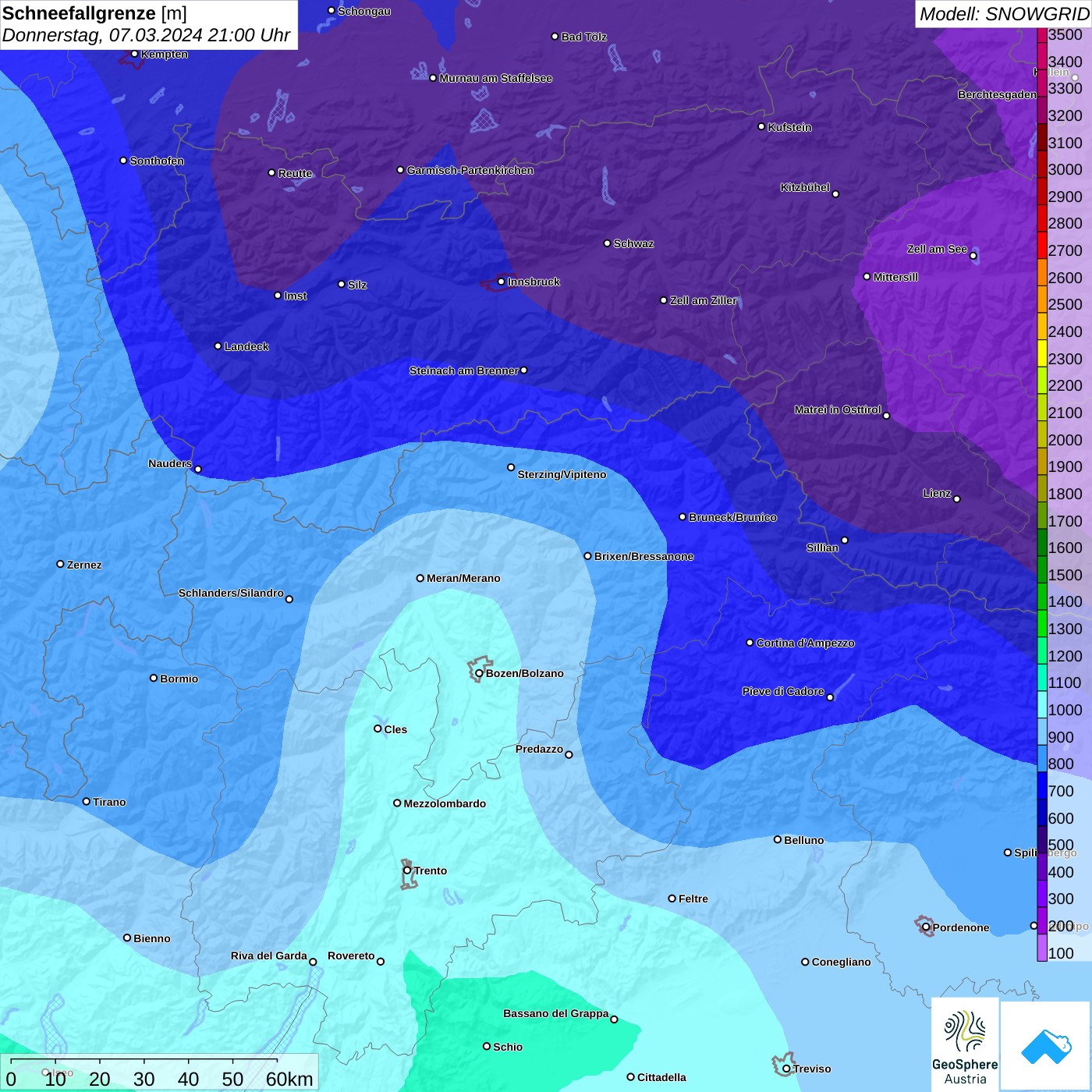Click the 30 tick on scale bar

(144, 1079)
